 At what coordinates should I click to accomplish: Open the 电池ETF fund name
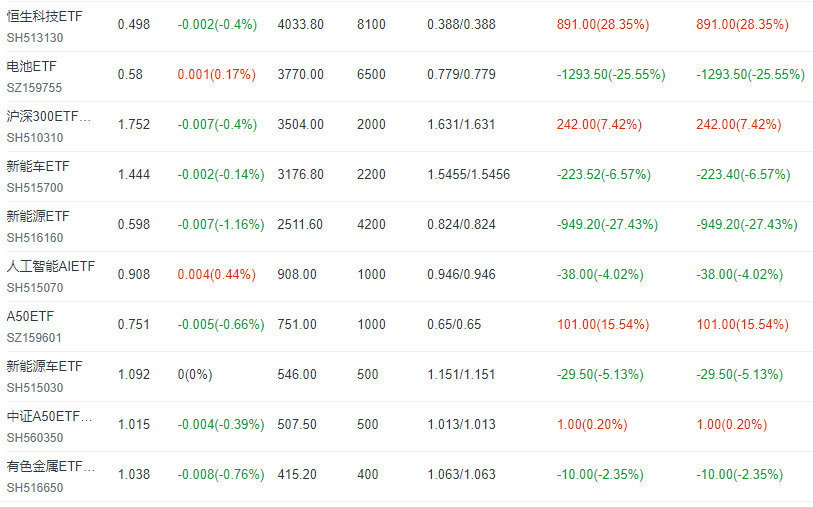pyautogui.click(x=32, y=66)
